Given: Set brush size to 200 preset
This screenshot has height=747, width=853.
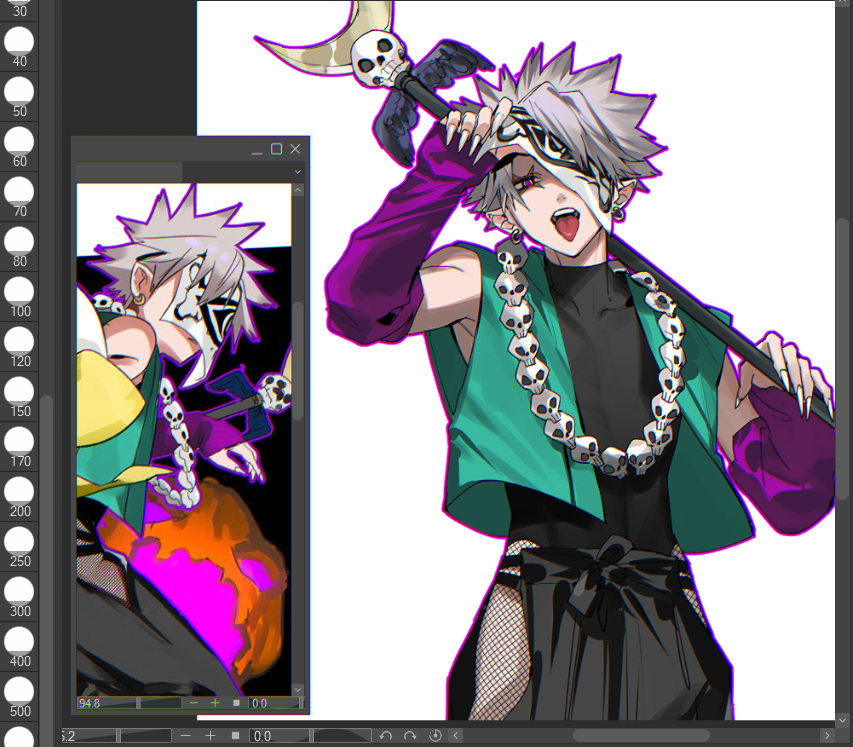Looking at the screenshot, I should coord(19,497).
